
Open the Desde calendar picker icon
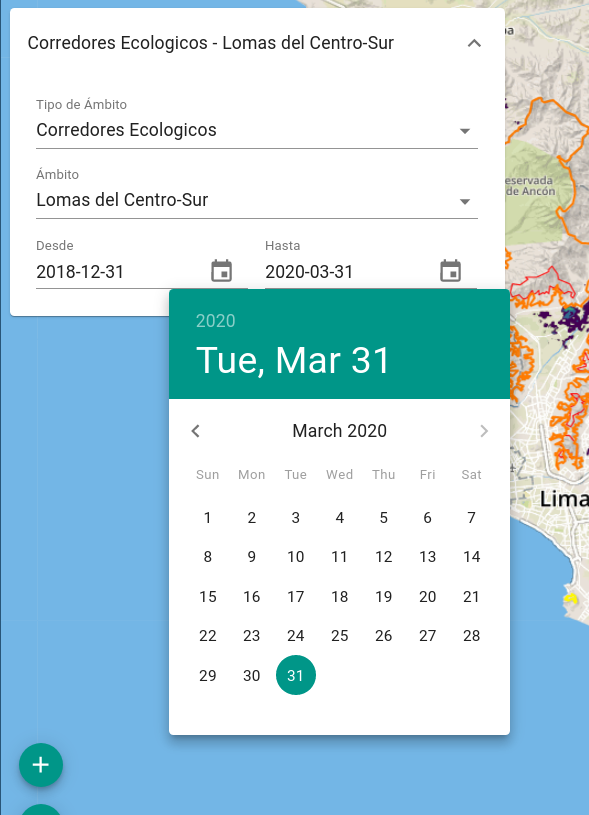[x=221, y=271]
